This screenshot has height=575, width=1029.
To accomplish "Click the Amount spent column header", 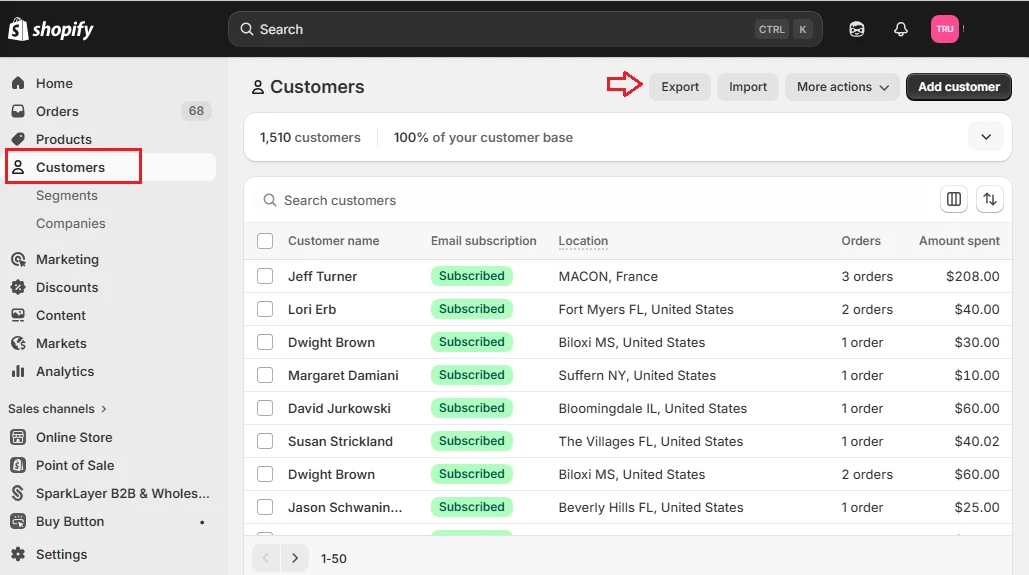I will (x=959, y=241).
